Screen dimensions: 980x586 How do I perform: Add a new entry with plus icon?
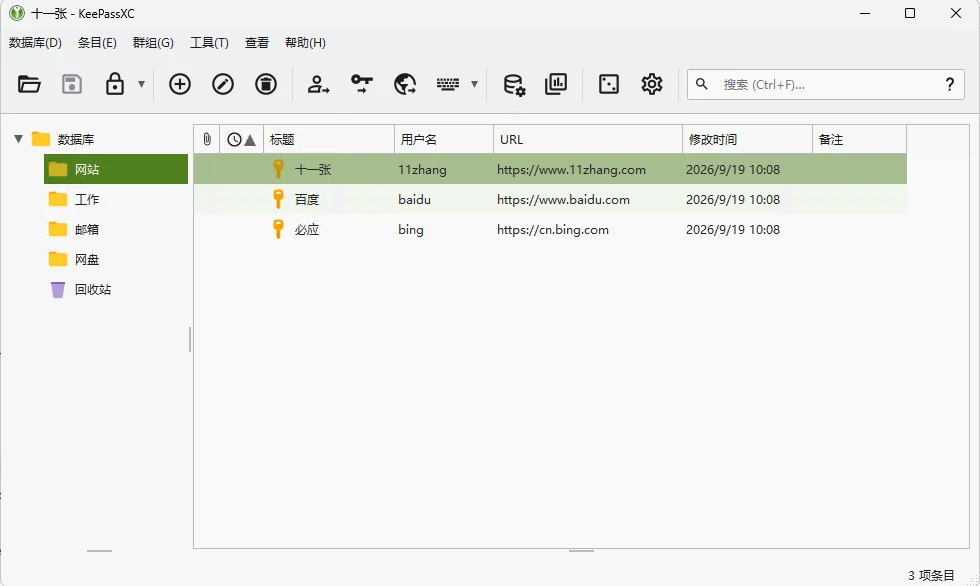(x=180, y=84)
